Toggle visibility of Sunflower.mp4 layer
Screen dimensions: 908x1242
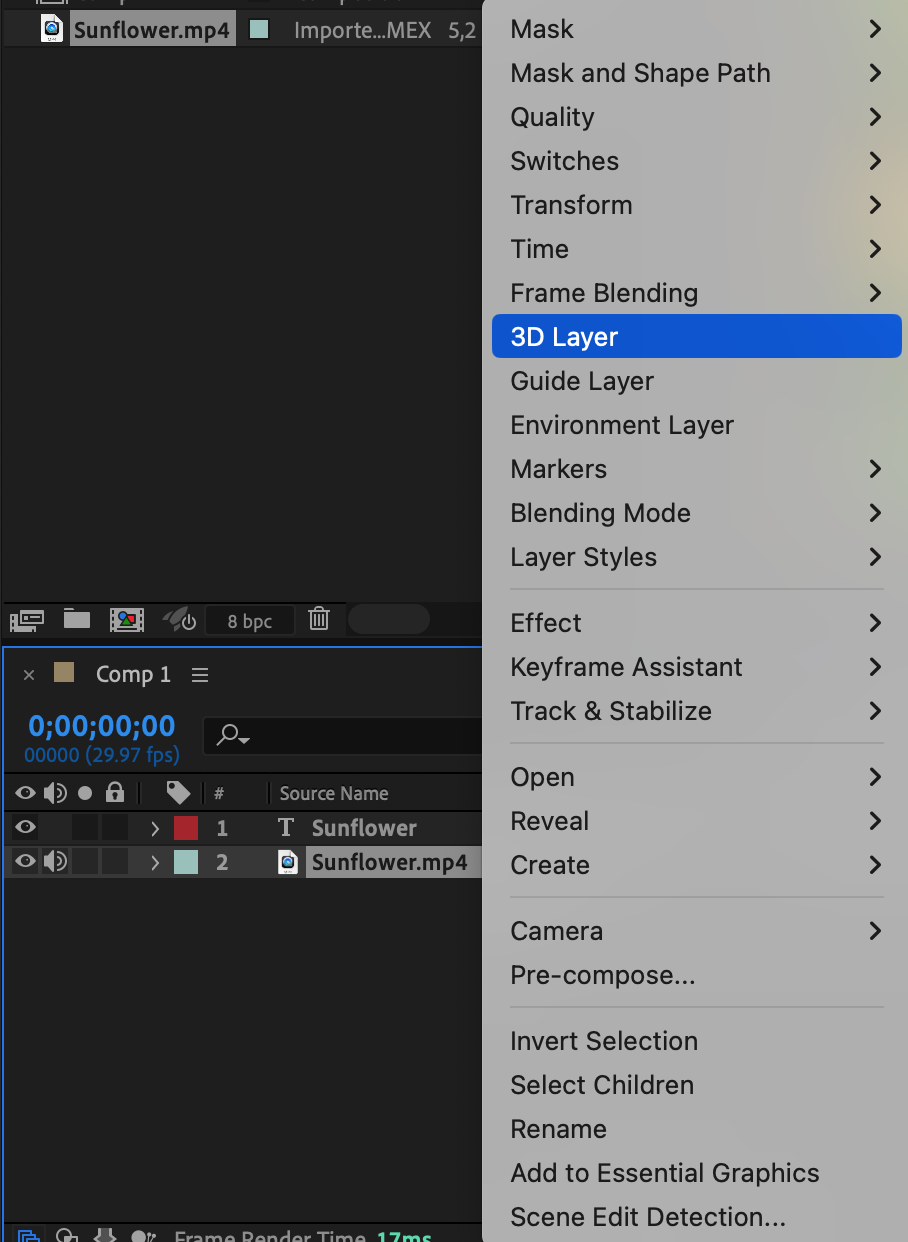coord(26,862)
